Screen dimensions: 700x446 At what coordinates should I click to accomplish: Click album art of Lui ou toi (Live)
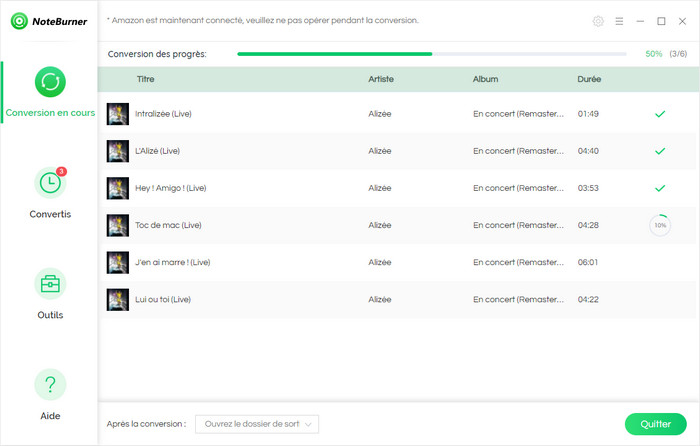(118, 299)
